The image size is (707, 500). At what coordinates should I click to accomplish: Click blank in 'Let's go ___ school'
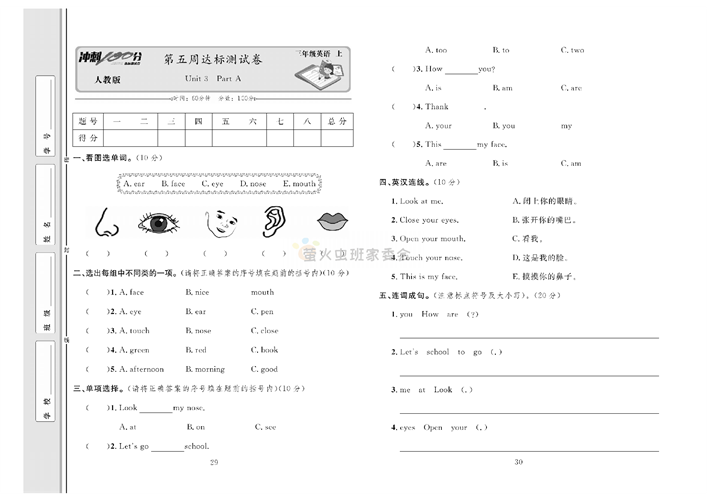168,448
